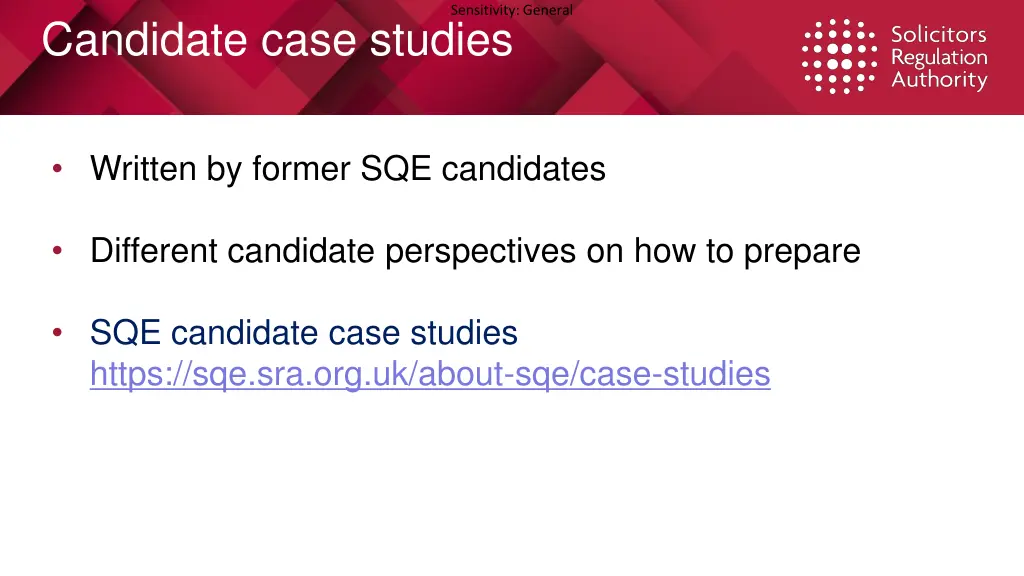The image size is (1024, 576).
Task: Click the word Regulation in the logo
Action: tap(939, 57)
